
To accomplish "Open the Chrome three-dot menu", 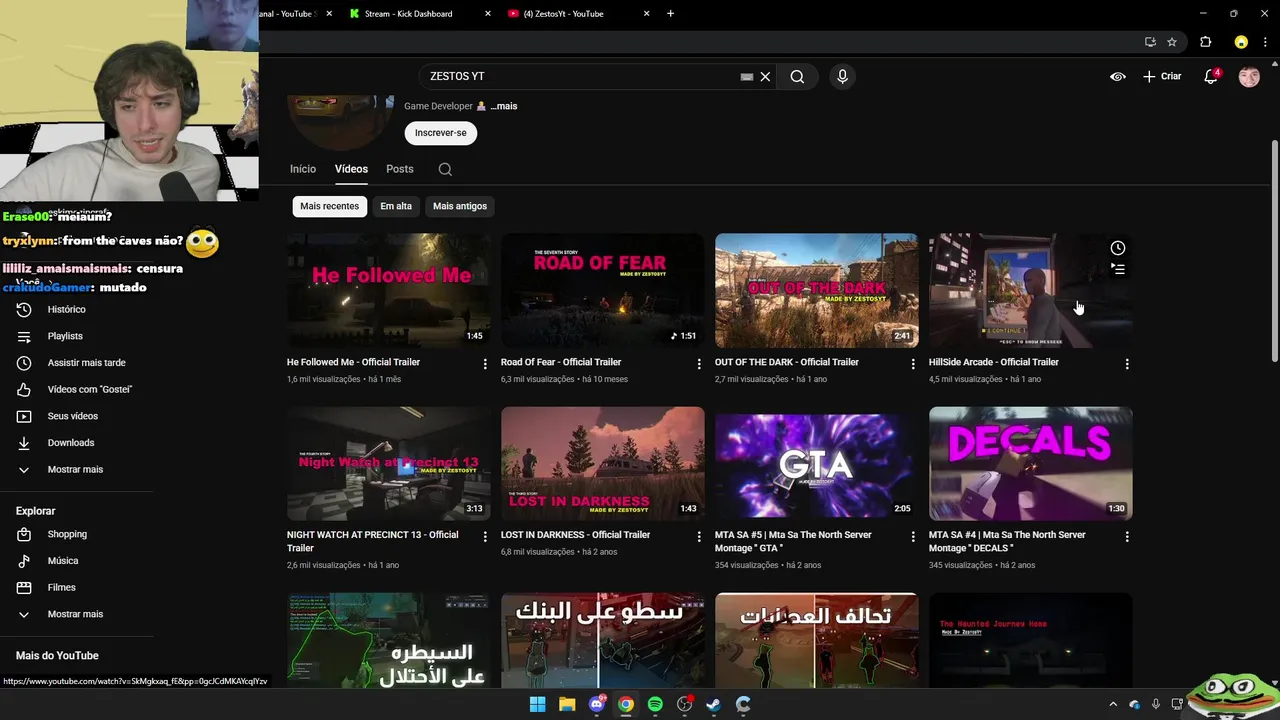I will tap(1266, 42).
